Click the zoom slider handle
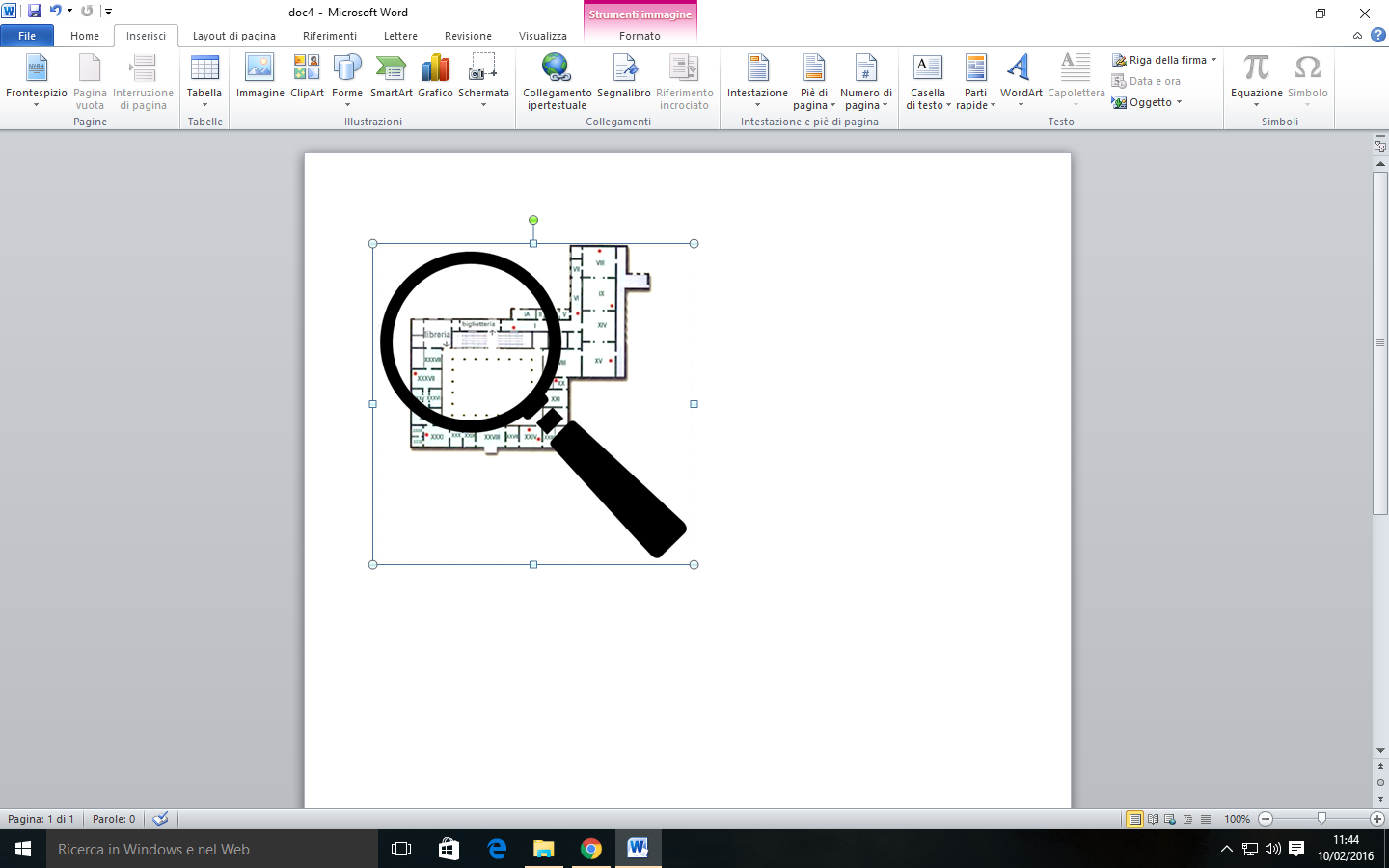Screen dimensions: 1389x868 coord(1321,819)
